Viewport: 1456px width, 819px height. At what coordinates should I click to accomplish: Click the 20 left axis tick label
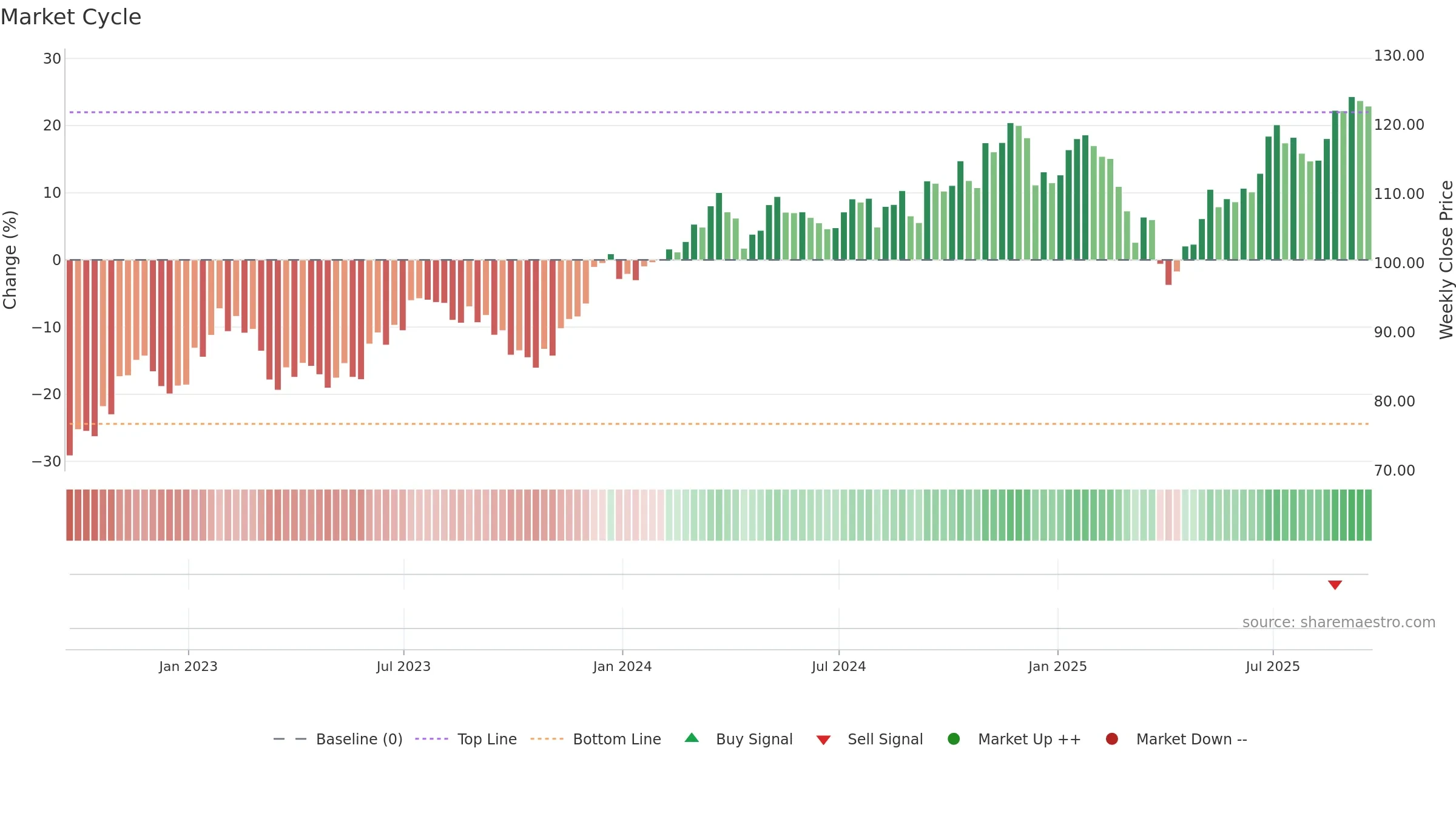pyautogui.click(x=52, y=126)
